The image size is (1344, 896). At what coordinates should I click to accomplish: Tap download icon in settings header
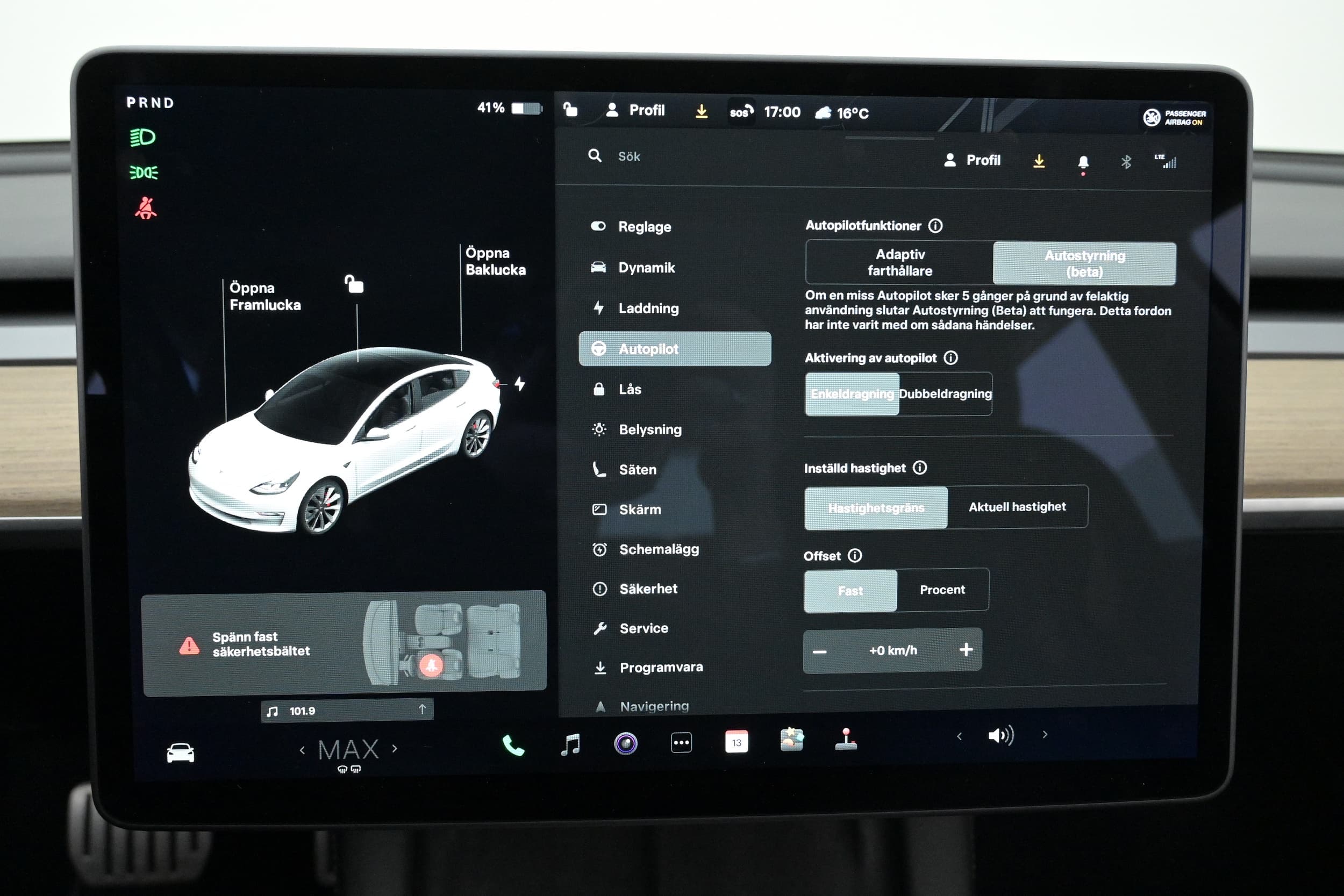(1039, 161)
